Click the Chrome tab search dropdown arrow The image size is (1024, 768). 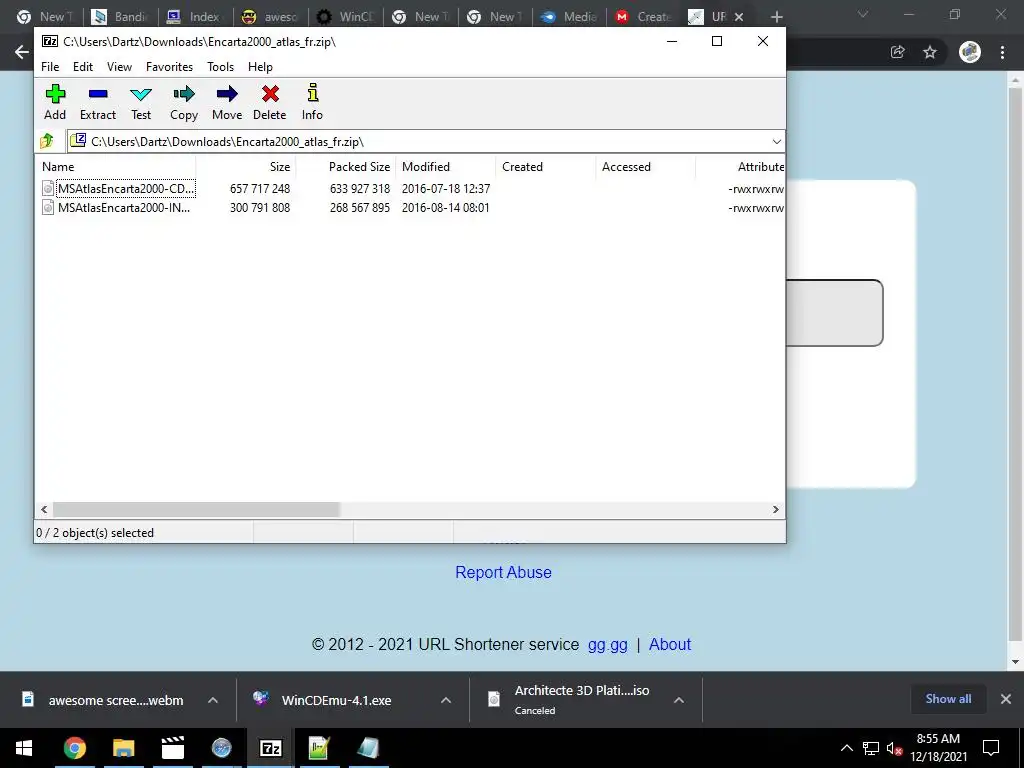point(863,14)
